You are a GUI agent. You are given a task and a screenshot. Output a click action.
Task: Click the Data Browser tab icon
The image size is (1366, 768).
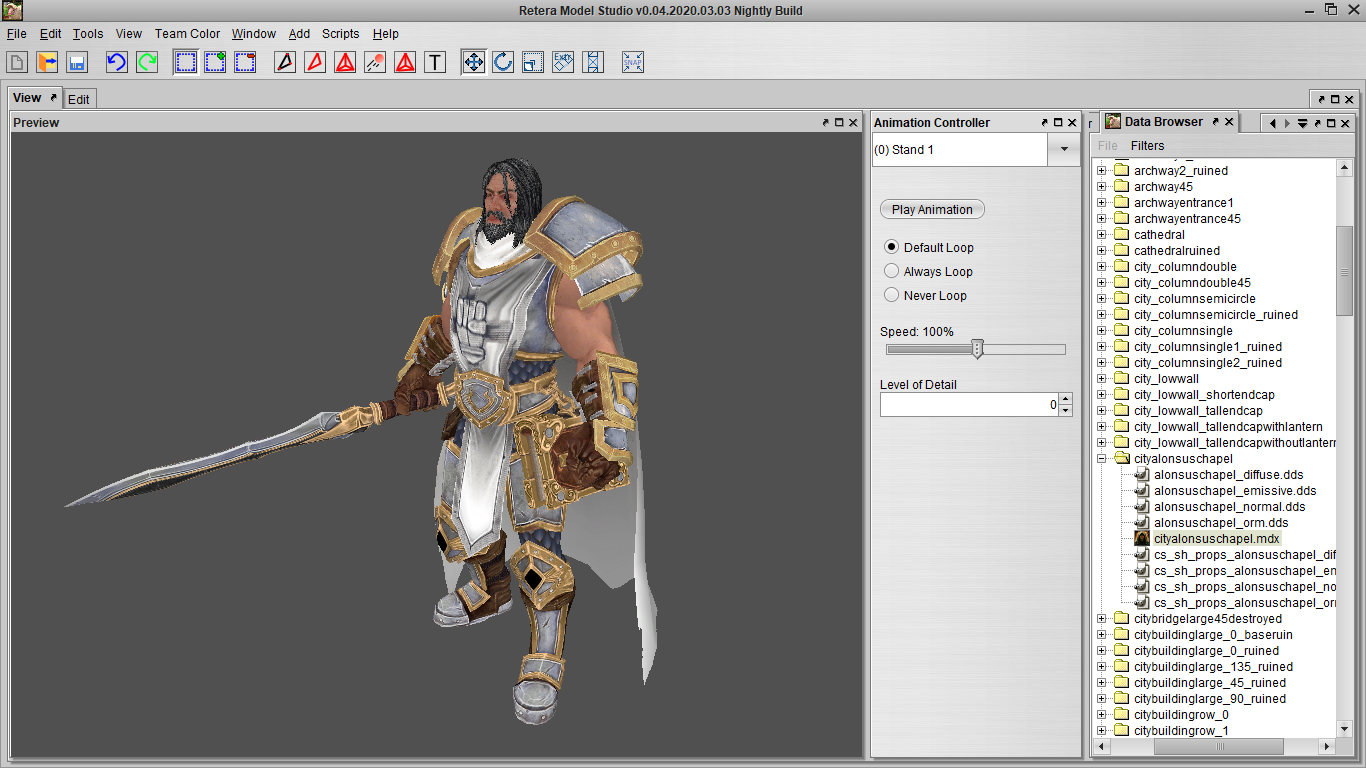(1113, 122)
